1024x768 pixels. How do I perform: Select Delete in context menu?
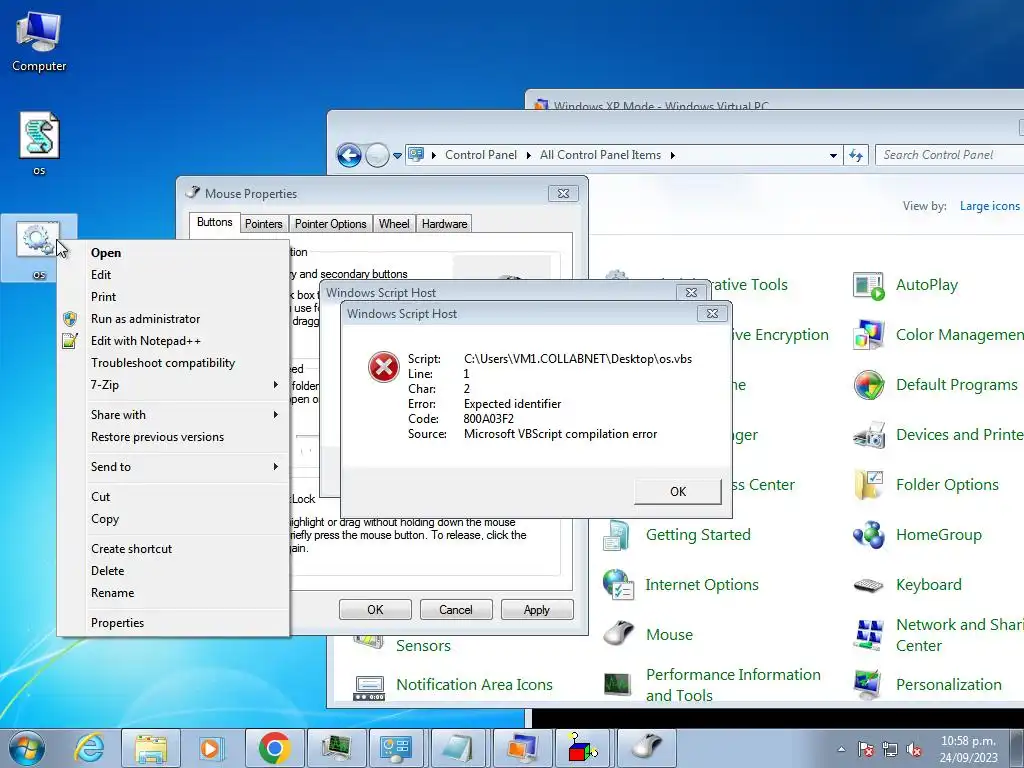pyautogui.click(x=173, y=571)
